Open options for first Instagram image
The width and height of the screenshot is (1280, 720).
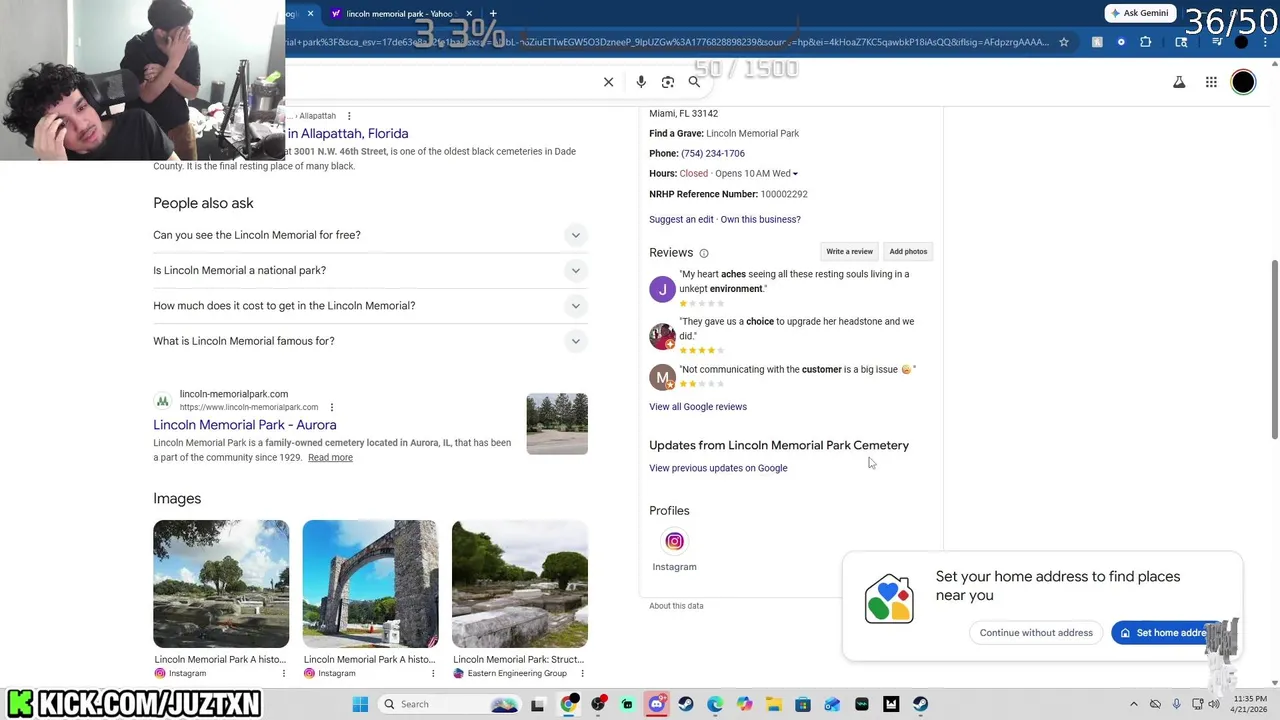(283, 674)
